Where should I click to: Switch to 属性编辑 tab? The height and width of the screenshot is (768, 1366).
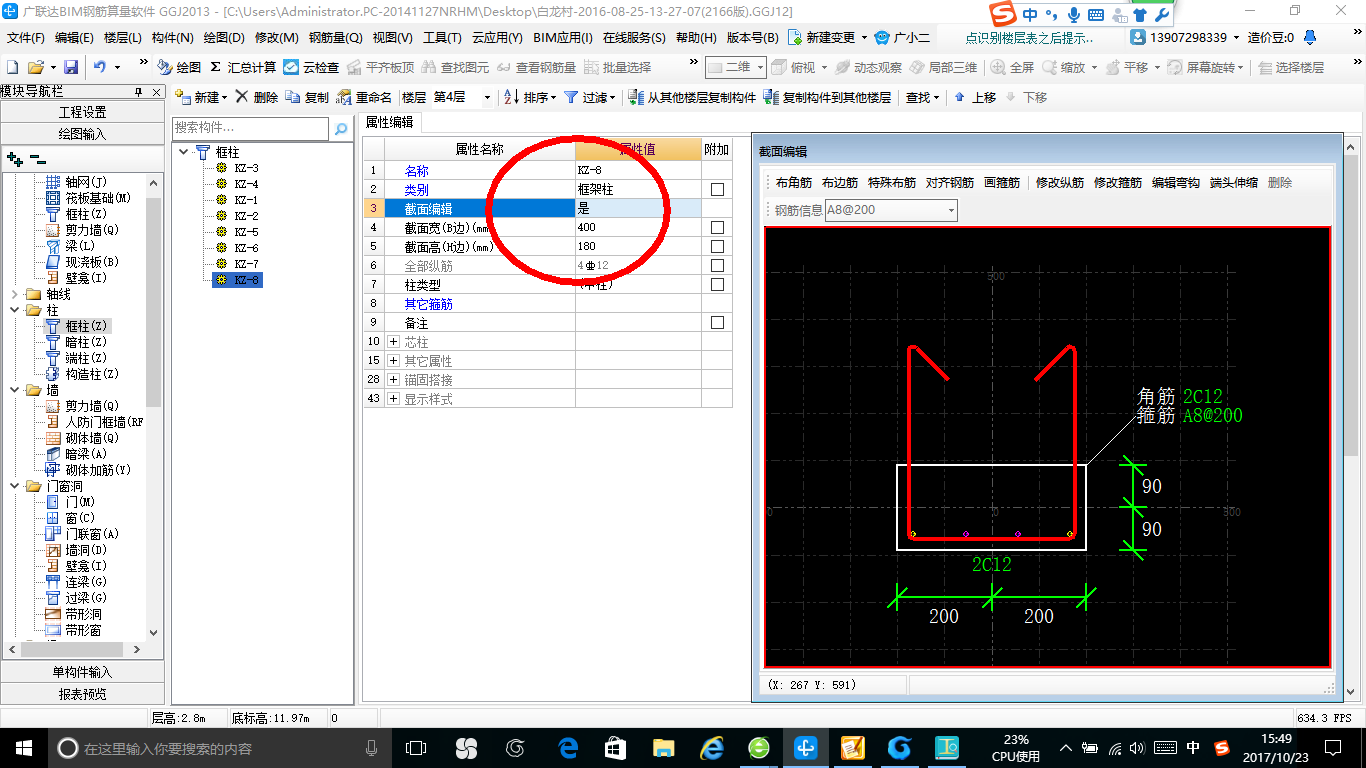point(389,122)
